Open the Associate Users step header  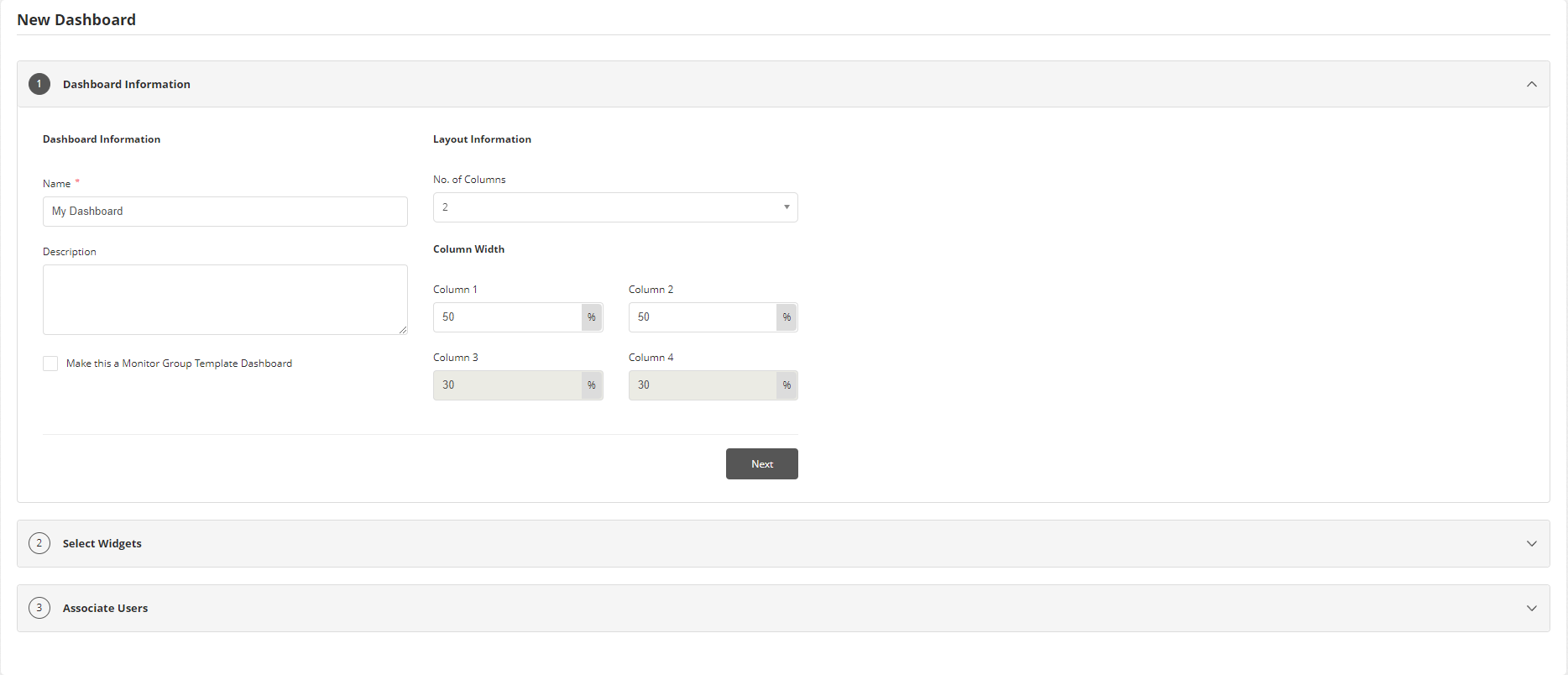click(x=106, y=608)
